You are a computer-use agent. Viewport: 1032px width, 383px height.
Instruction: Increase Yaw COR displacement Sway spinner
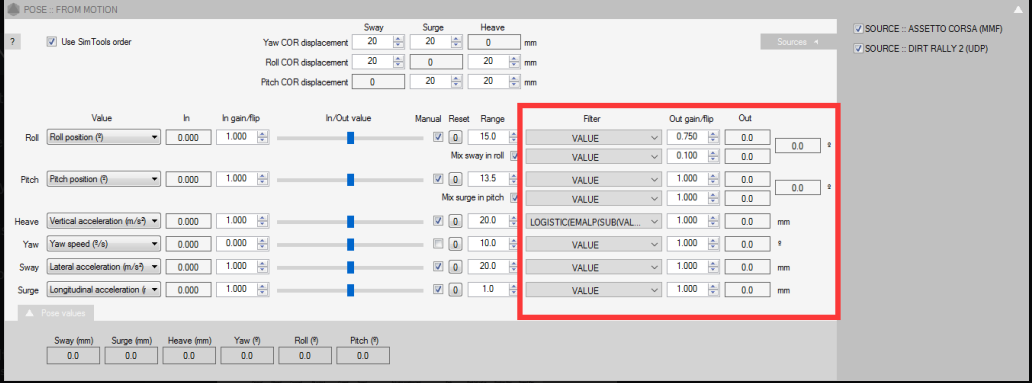[x=398, y=39]
